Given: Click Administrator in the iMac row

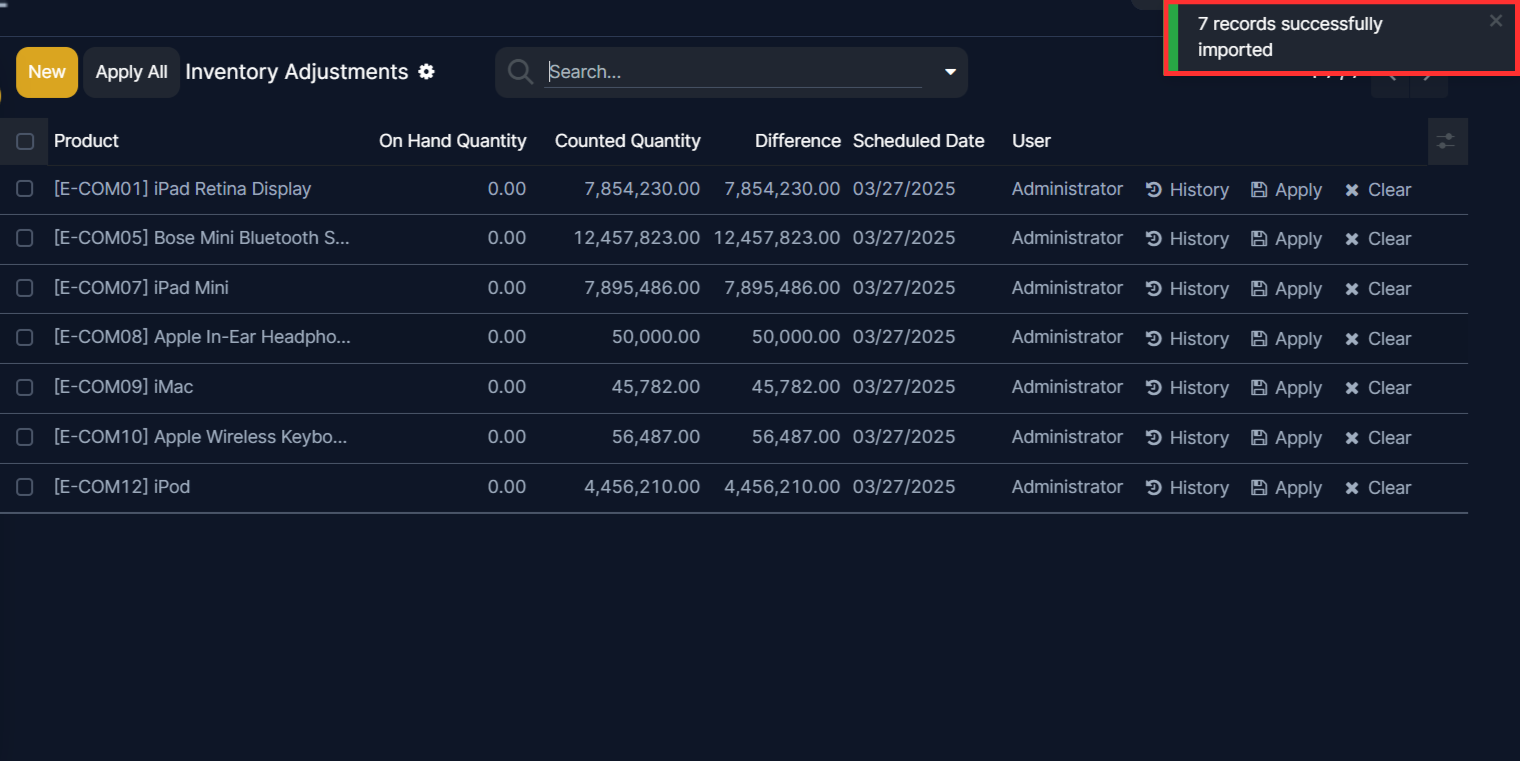Looking at the screenshot, I should click(x=1067, y=387).
